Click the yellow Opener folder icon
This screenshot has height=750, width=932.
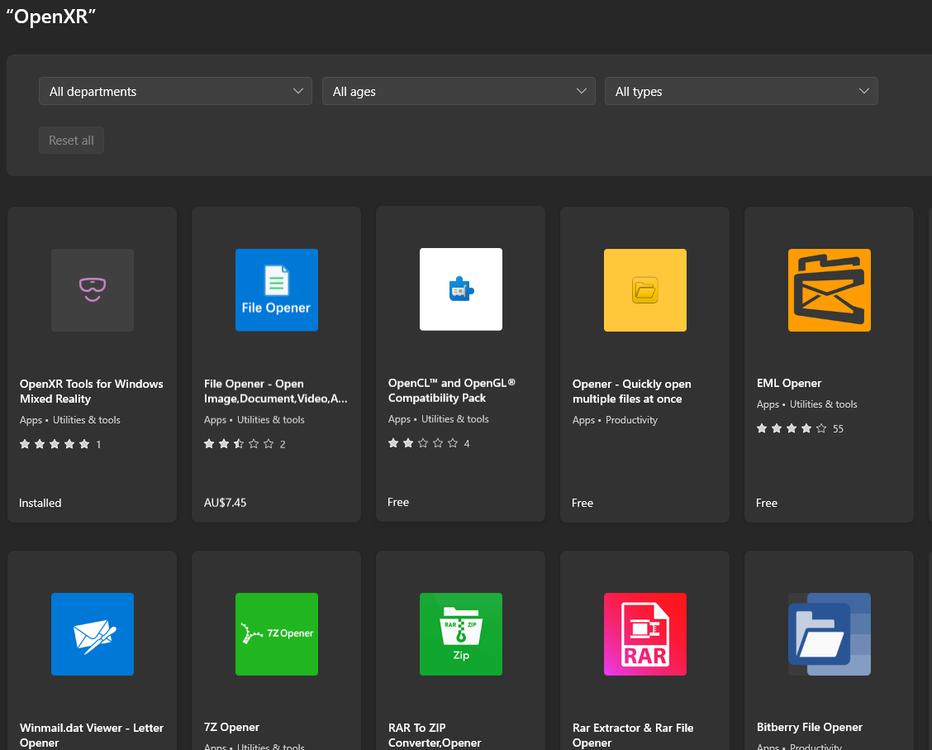tap(644, 290)
